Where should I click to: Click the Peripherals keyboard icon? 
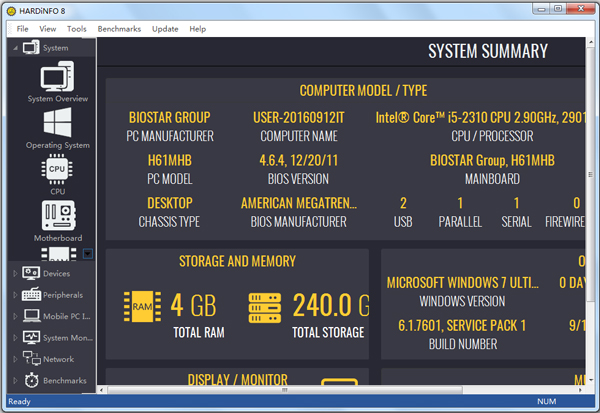[32, 295]
